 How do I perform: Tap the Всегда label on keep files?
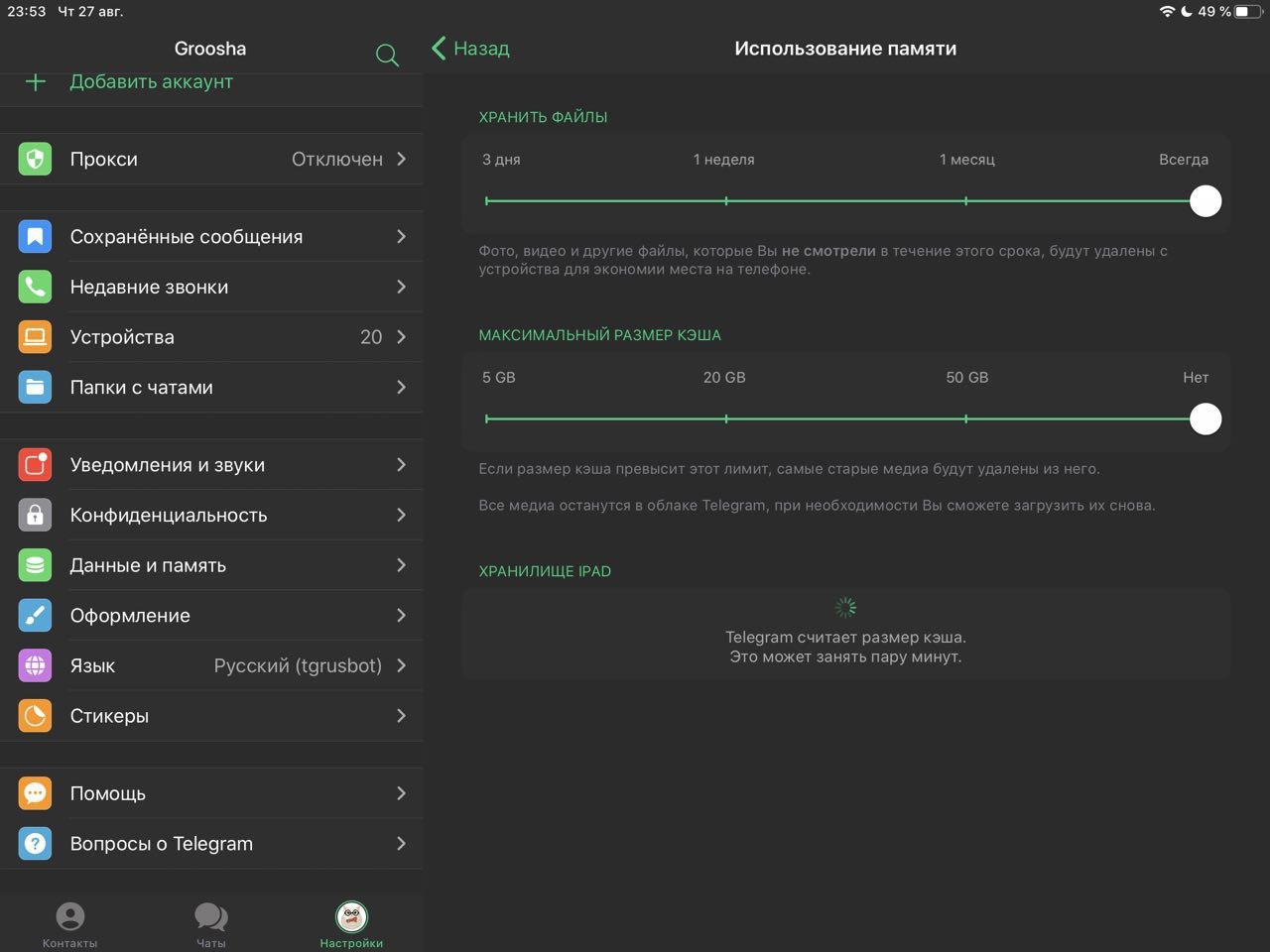click(x=1184, y=160)
